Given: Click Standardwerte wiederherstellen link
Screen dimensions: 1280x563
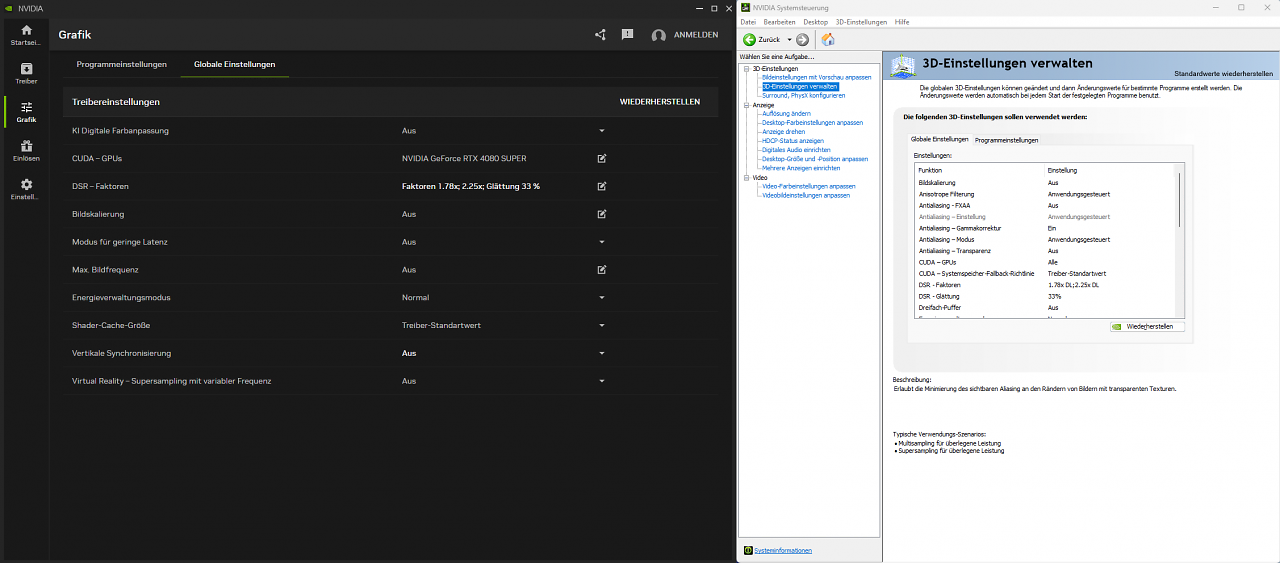Looking at the screenshot, I should coord(1224,74).
